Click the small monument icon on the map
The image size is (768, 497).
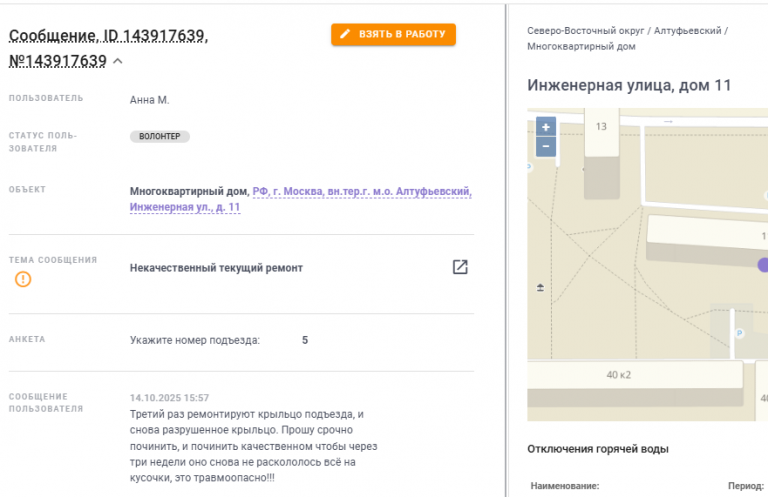541,288
